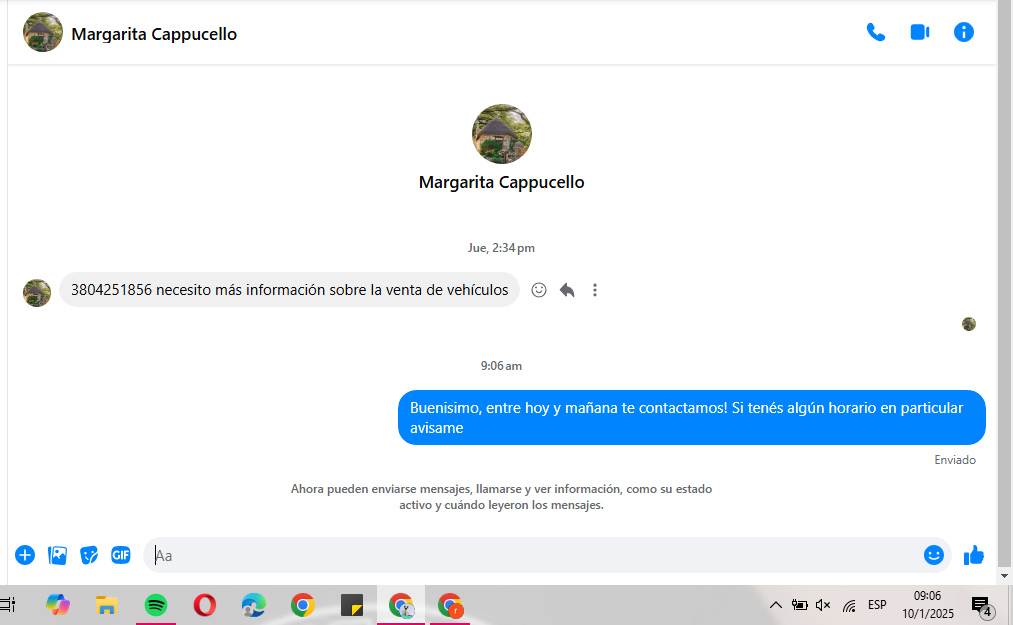Open conversation information panel
Screen dimensions: 1013x625
(964, 32)
